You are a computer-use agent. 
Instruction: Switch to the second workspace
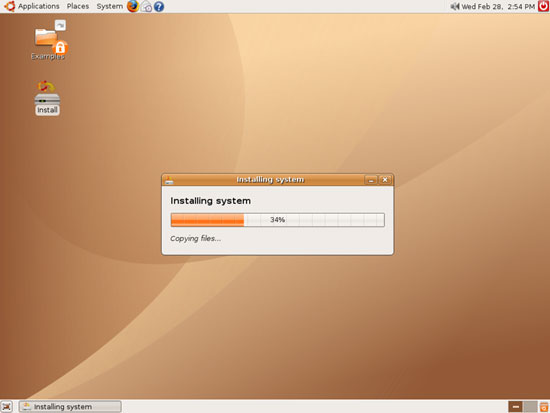(x=530, y=407)
